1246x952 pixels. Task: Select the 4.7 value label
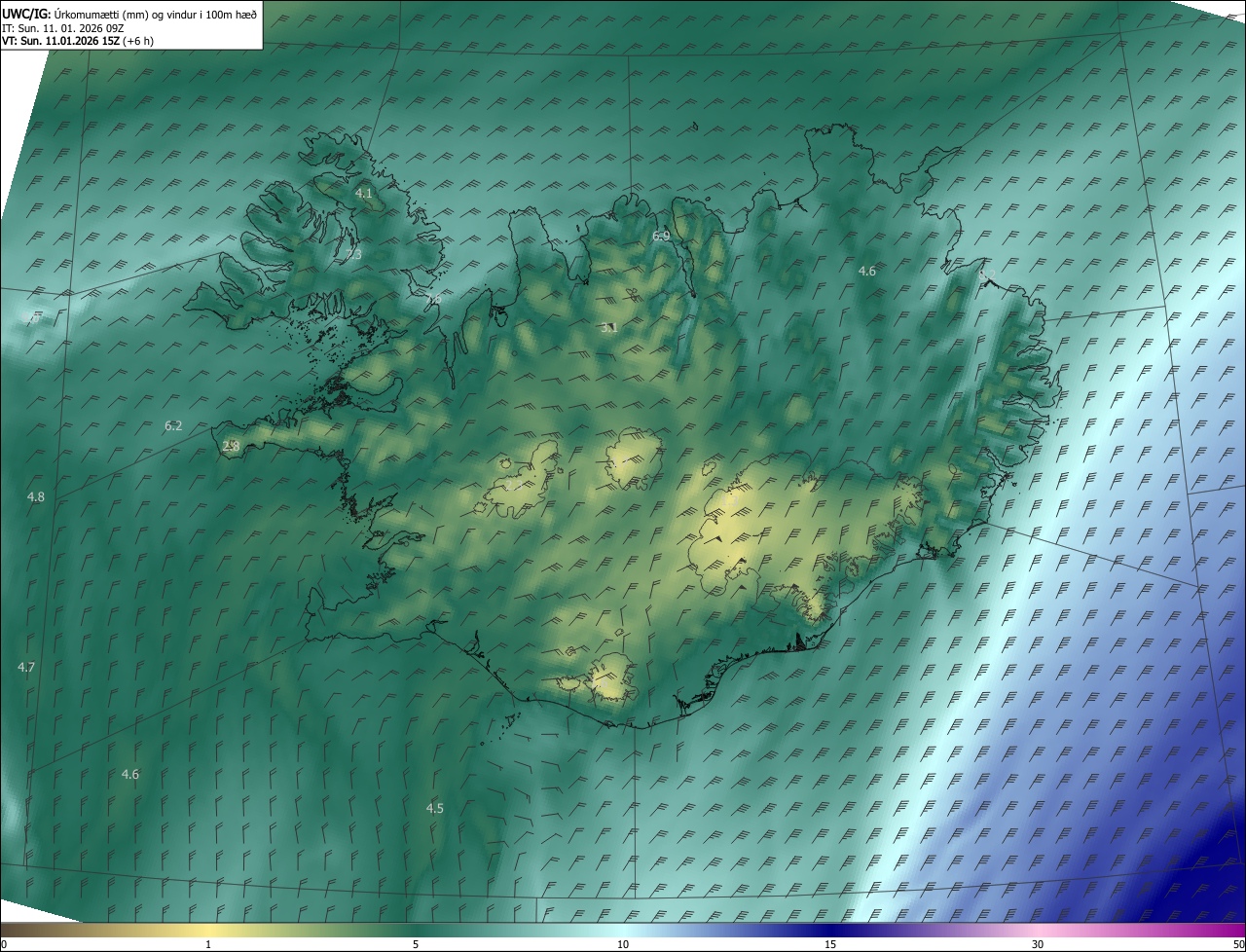pos(26,667)
